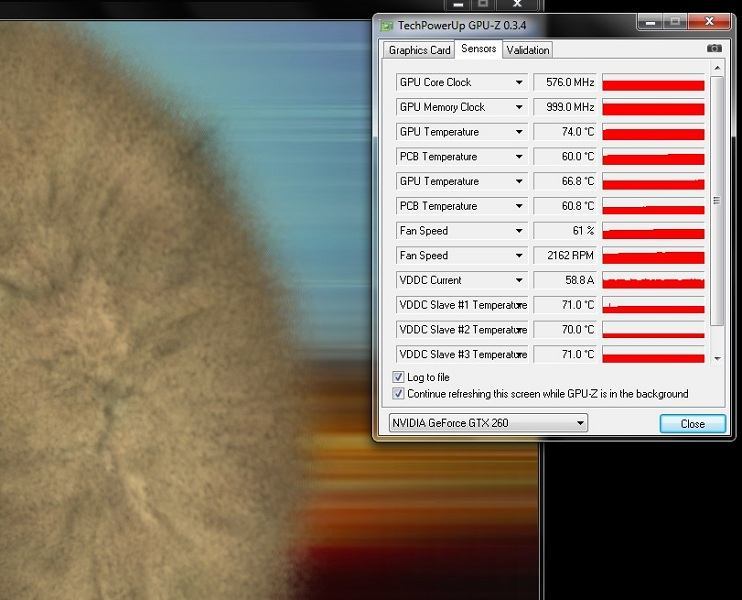Open the GPU Memory Clock dropdown

point(519,107)
